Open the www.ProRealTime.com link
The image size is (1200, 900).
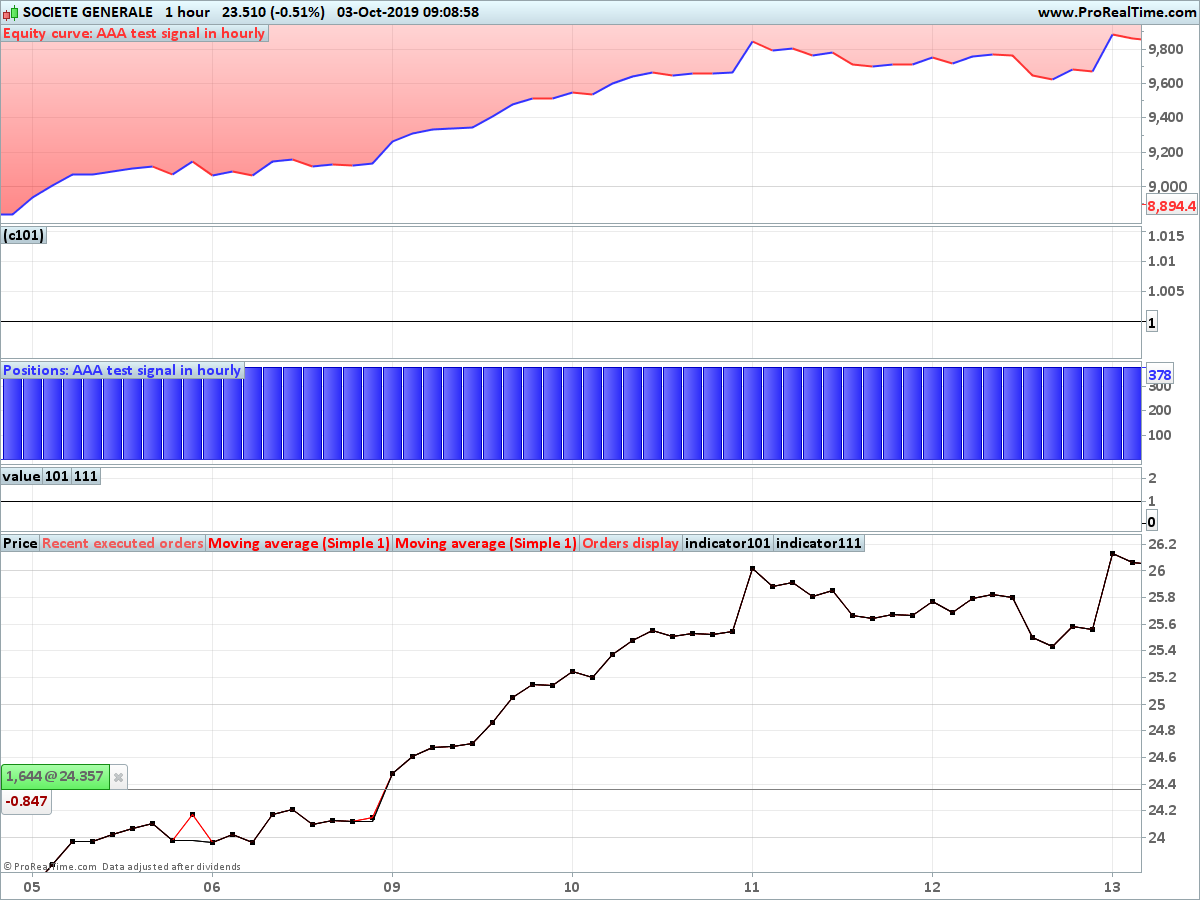point(1117,13)
